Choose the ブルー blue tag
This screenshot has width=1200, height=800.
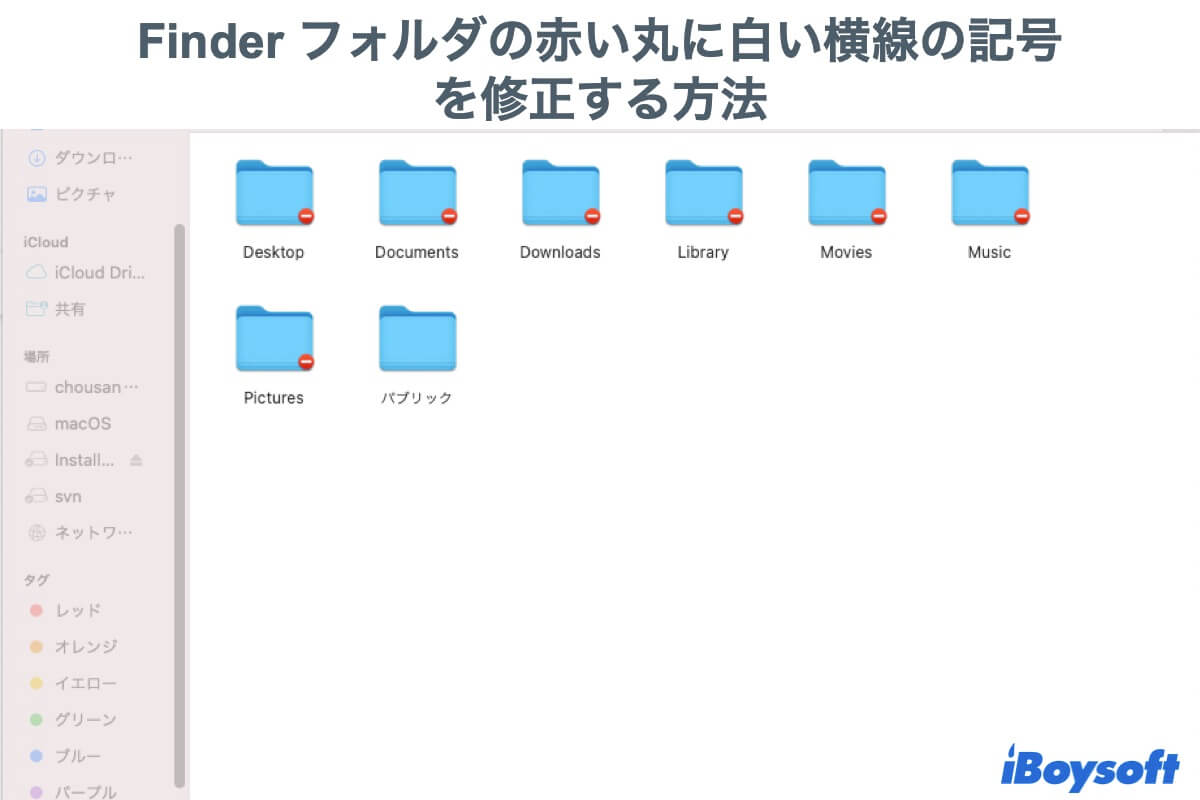pos(66,756)
